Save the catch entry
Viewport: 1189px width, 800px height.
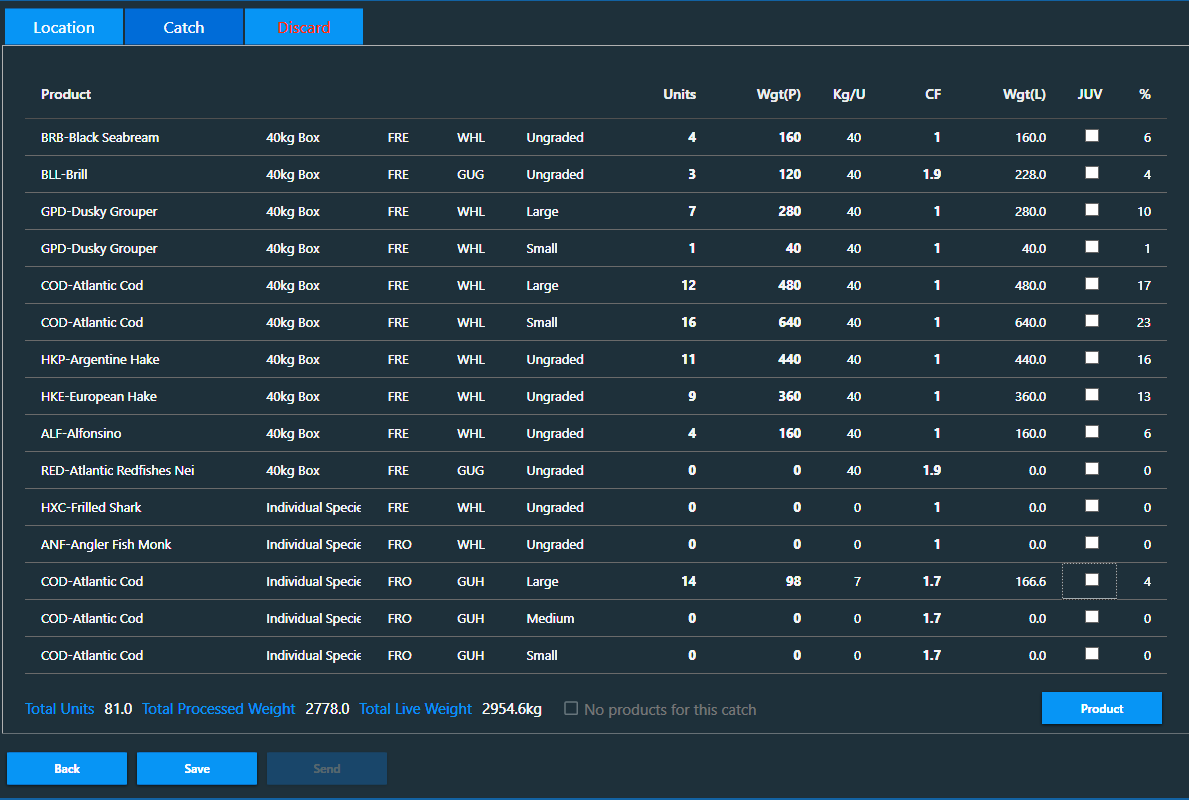[x=196, y=768]
